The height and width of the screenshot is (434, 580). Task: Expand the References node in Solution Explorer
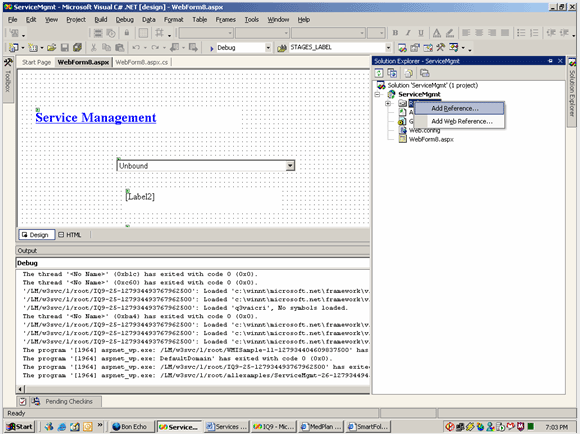click(x=388, y=103)
